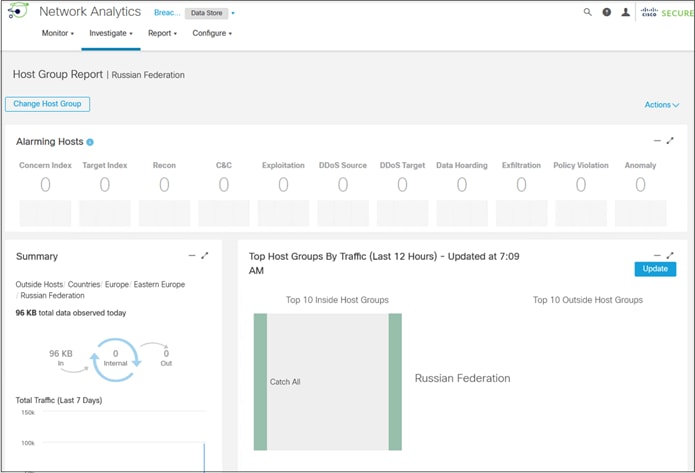Click the Europe breadcrumb
Screen dimensions: 695x473
pyautogui.click(x=117, y=285)
